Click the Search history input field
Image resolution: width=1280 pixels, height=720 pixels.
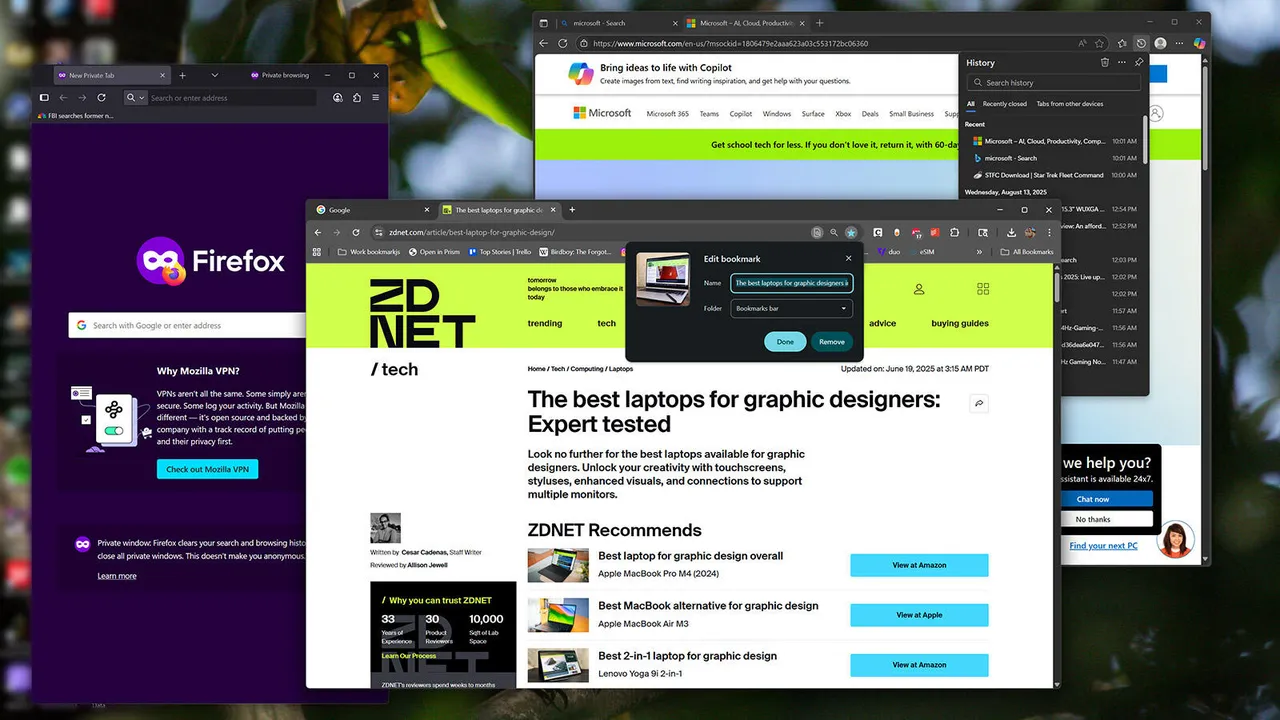(x=1053, y=83)
